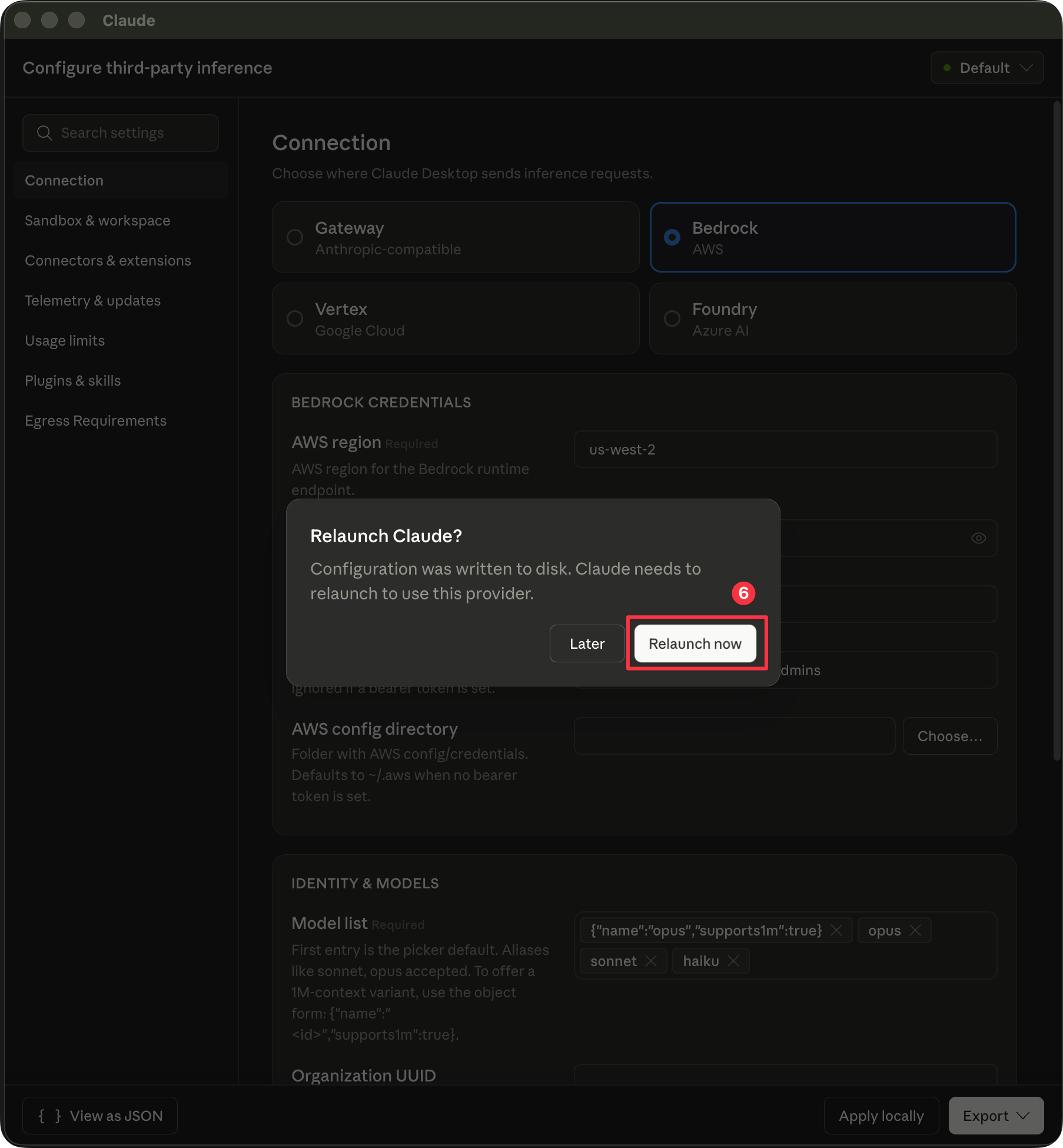Click the AWS region field showing us-west-2
1063x1148 pixels.
785,449
